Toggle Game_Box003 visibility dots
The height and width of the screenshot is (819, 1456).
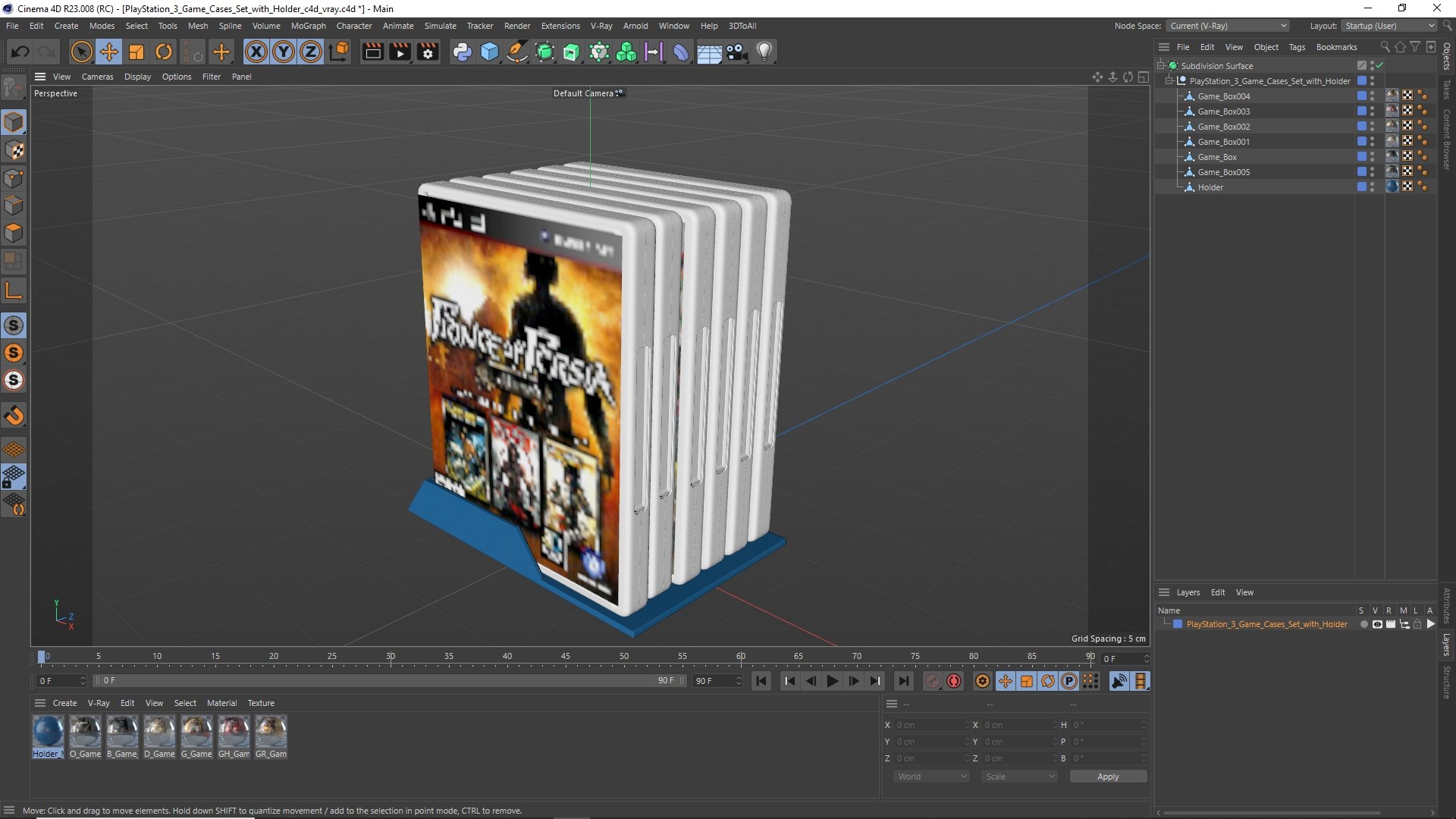(1372, 111)
